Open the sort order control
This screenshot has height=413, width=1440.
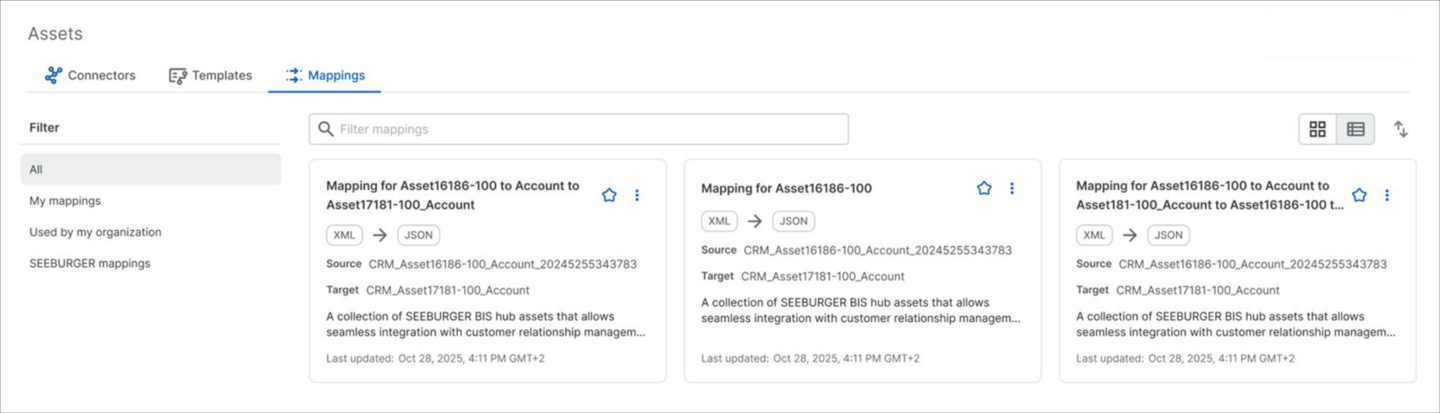[1401, 129]
